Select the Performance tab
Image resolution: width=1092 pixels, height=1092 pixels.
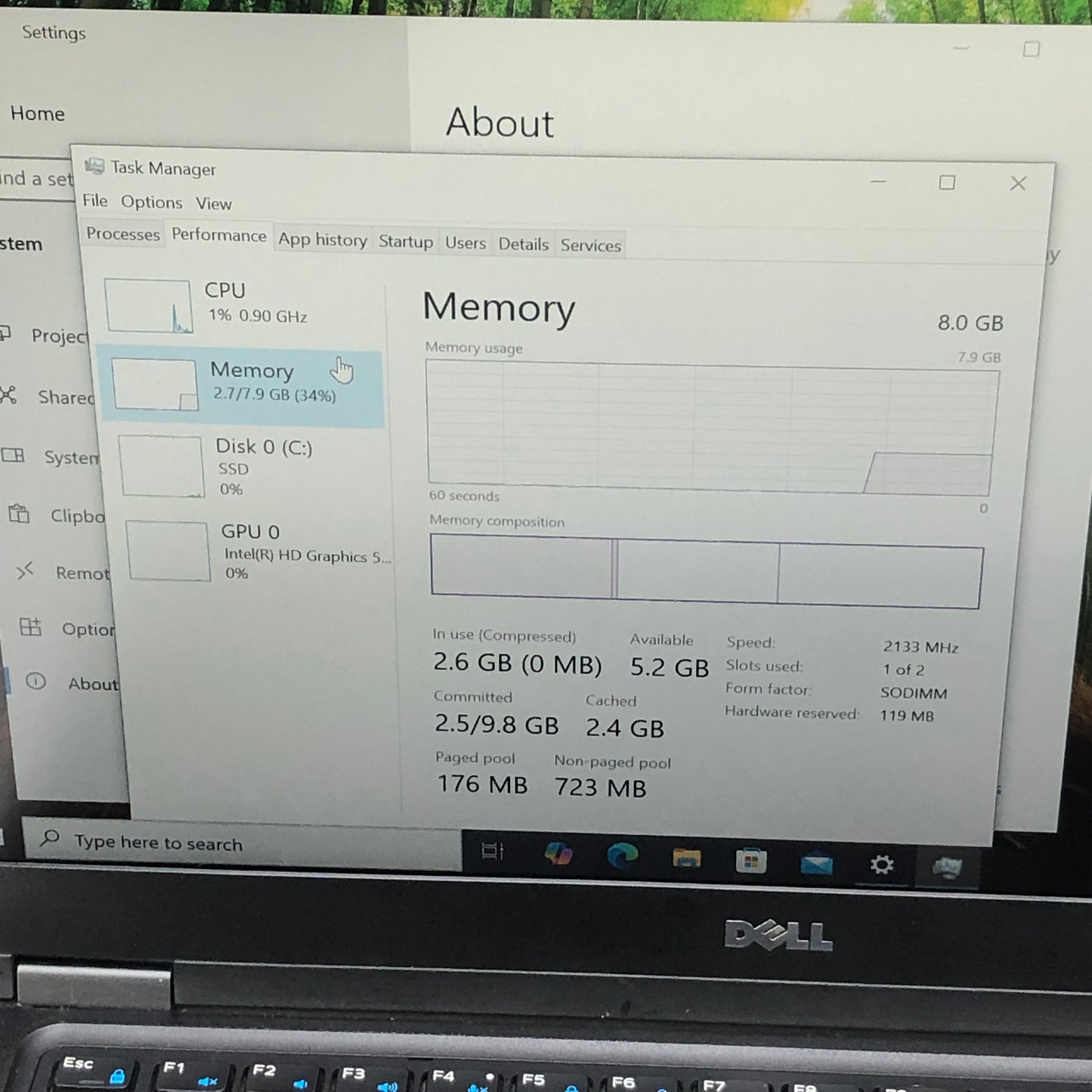[x=219, y=235]
